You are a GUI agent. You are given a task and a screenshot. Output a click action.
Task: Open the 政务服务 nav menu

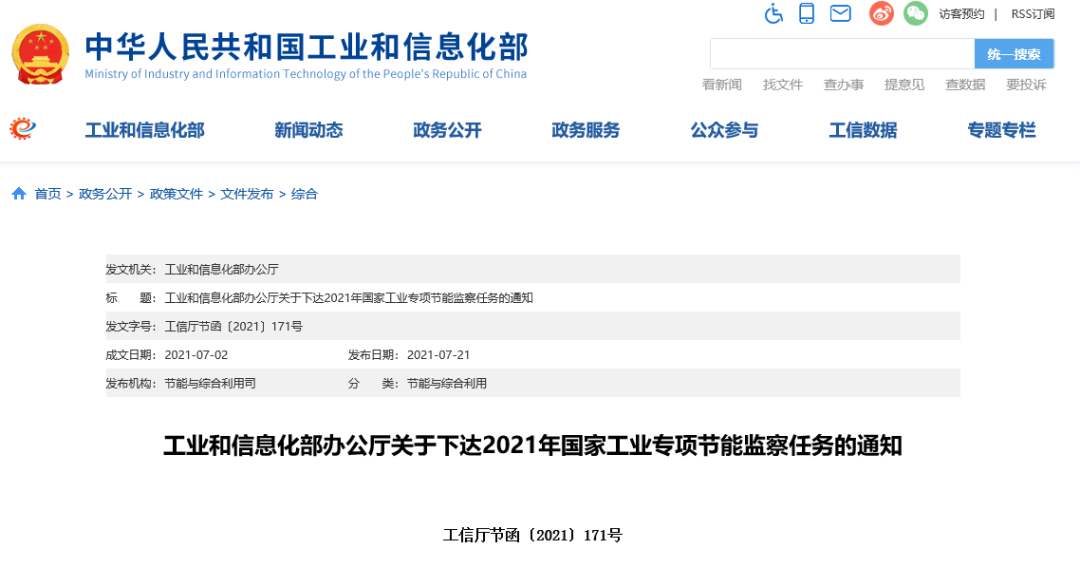click(x=585, y=130)
